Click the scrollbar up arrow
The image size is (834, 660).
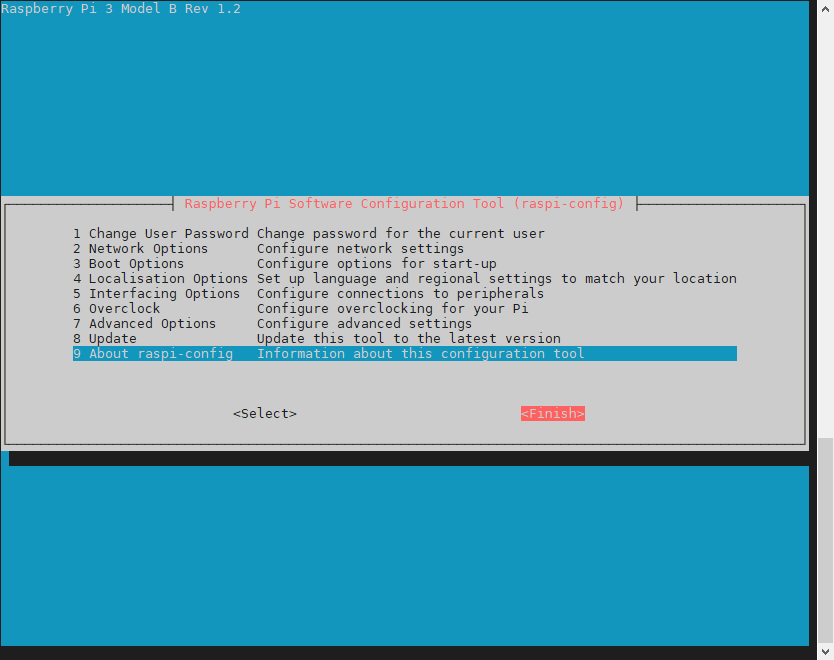(x=825, y=9)
